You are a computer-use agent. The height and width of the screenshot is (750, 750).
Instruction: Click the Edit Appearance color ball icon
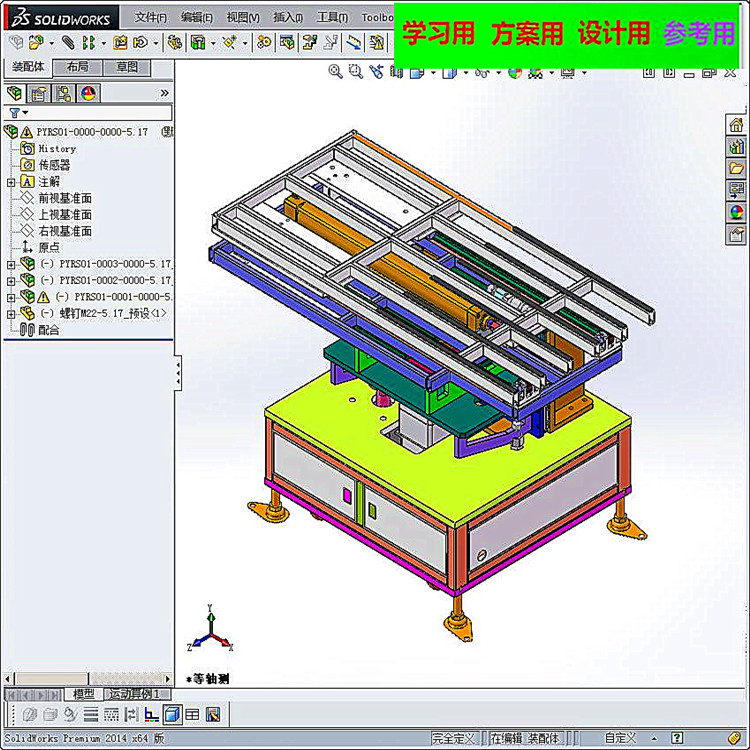(x=515, y=73)
